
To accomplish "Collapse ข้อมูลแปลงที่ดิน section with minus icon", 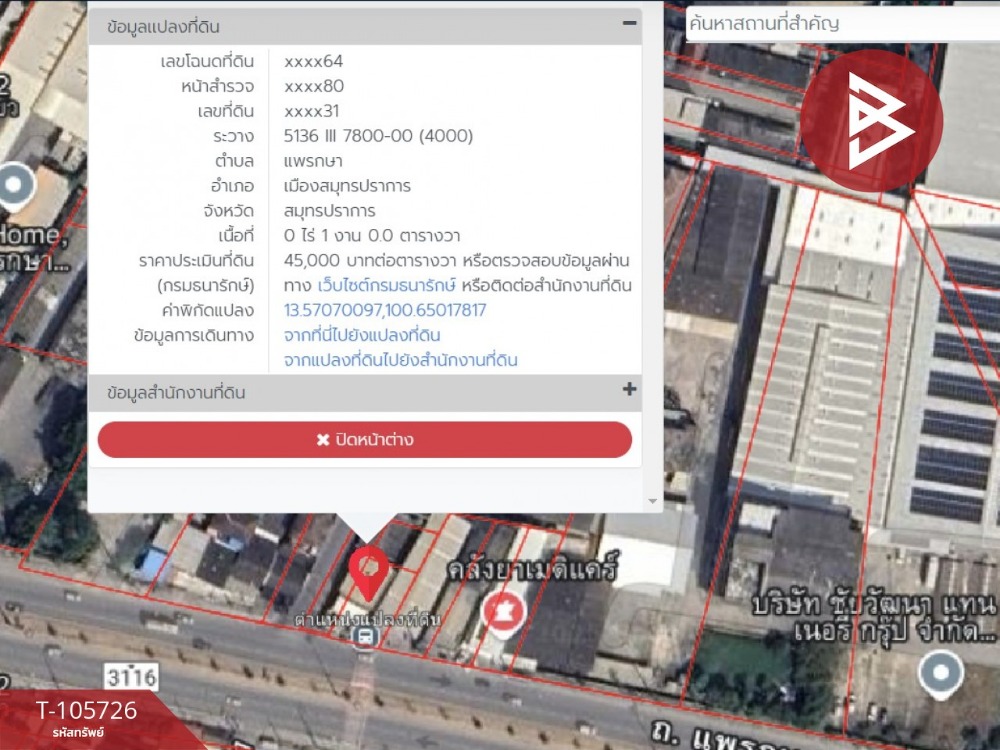I will 629,24.
